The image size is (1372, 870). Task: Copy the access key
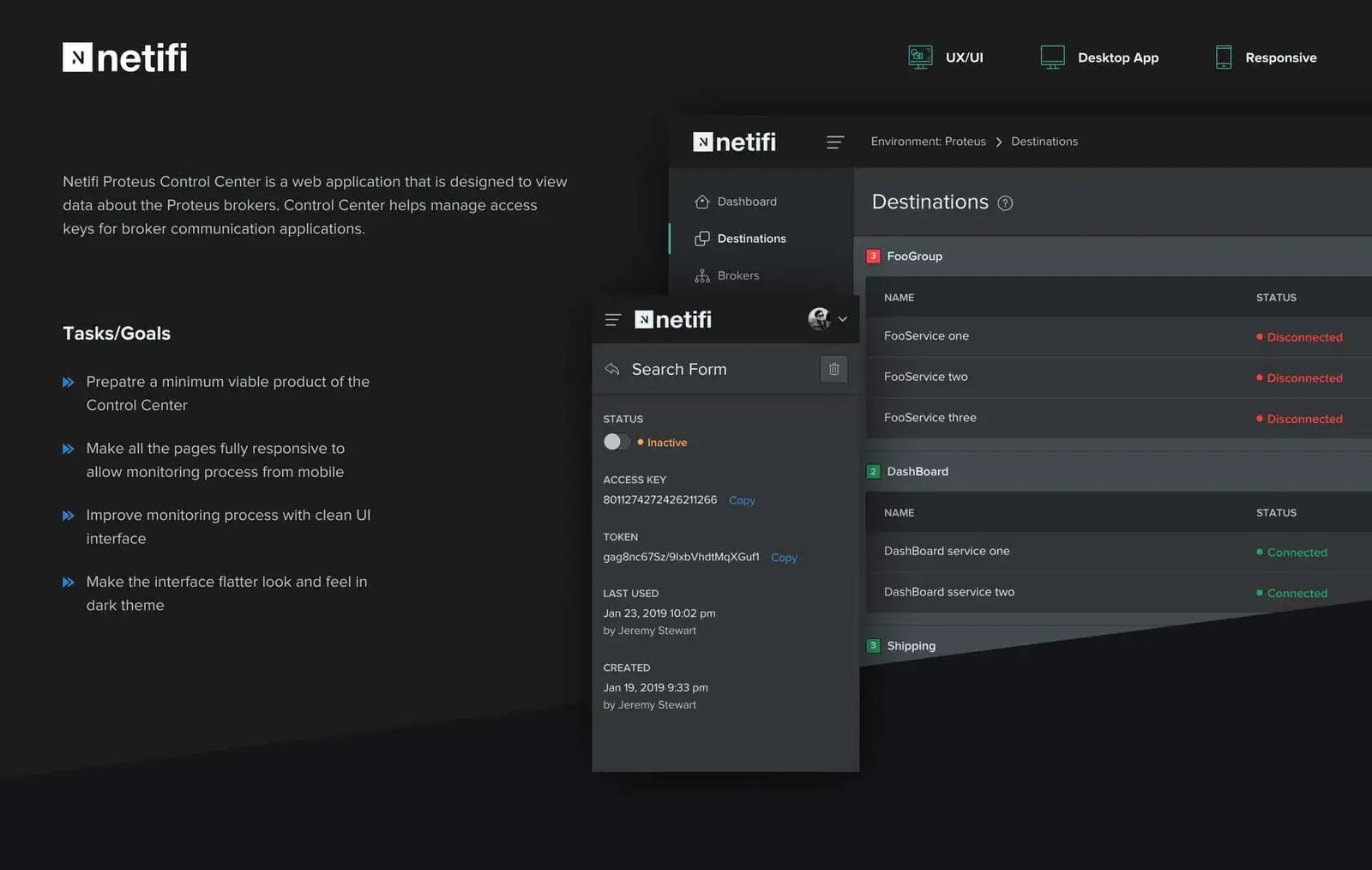(x=742, y=500)
